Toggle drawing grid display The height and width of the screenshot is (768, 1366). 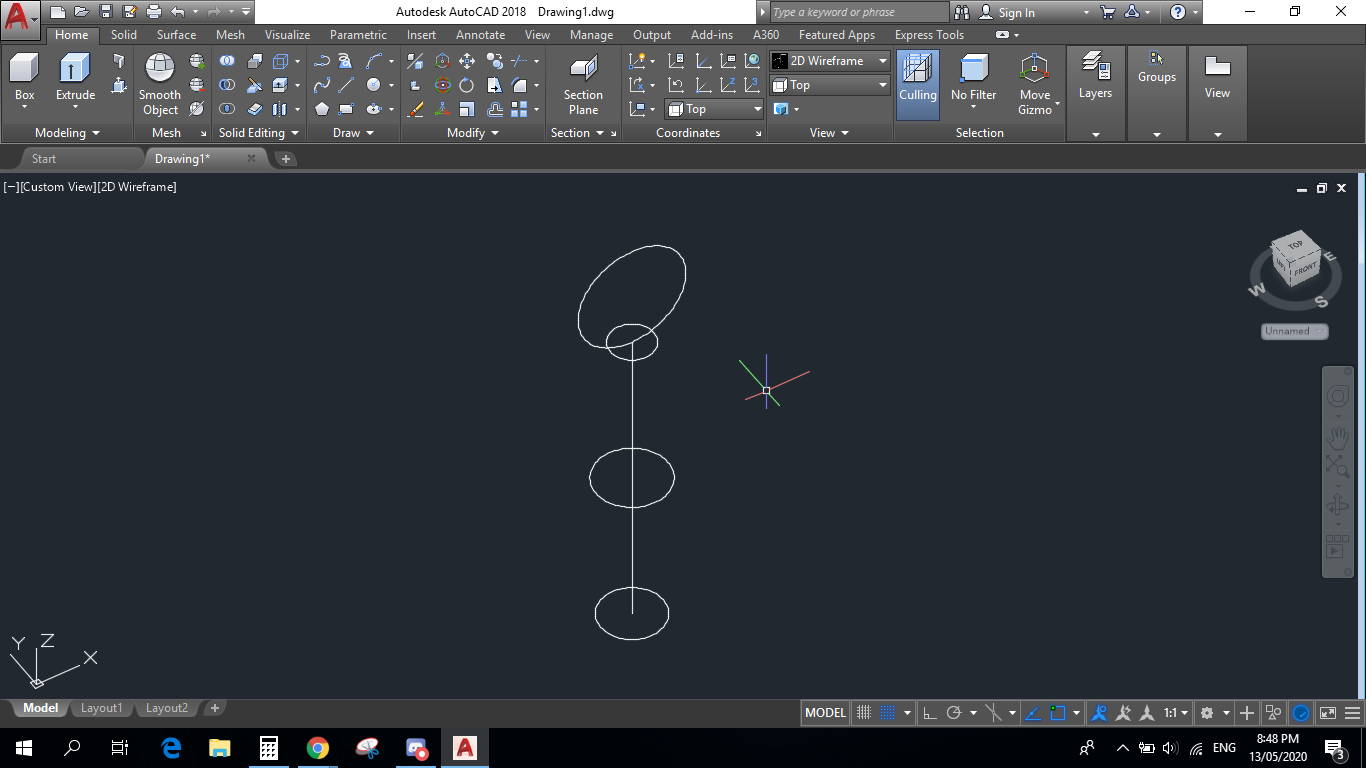coord(865,713)
